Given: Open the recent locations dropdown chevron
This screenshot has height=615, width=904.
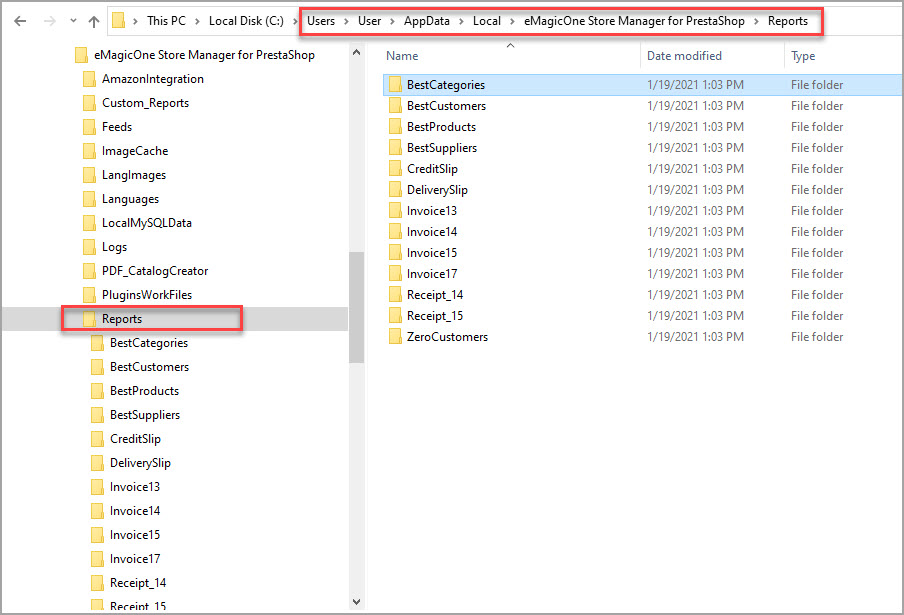Looking at the screenshot, I should 73,21.
